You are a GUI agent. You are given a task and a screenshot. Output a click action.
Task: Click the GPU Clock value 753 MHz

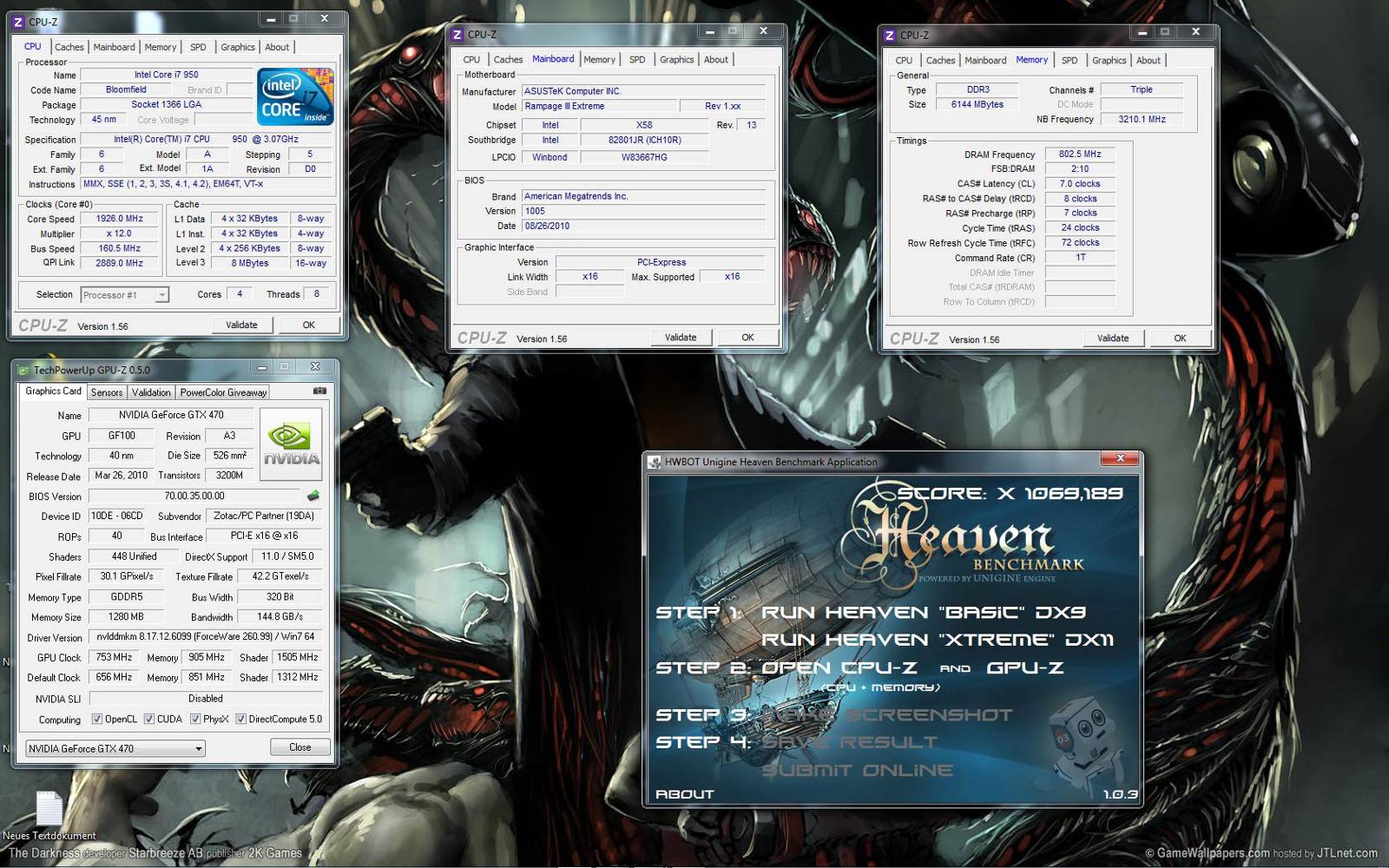coord(114,657)
